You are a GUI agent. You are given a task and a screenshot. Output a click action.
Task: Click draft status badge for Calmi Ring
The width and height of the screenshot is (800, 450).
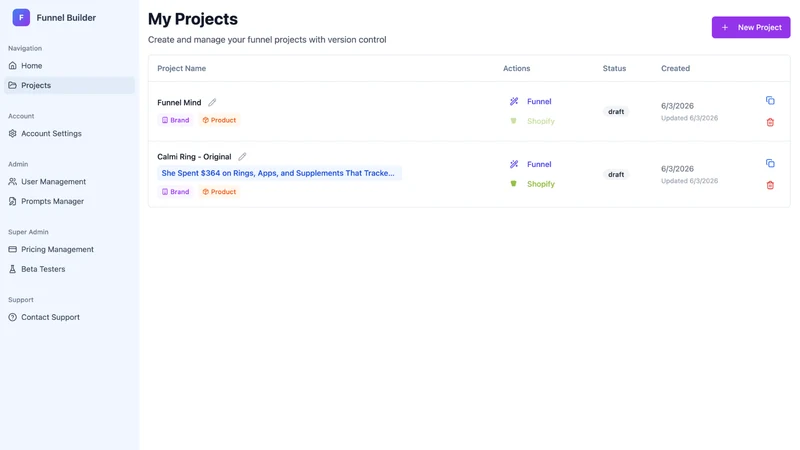(616, 174)
